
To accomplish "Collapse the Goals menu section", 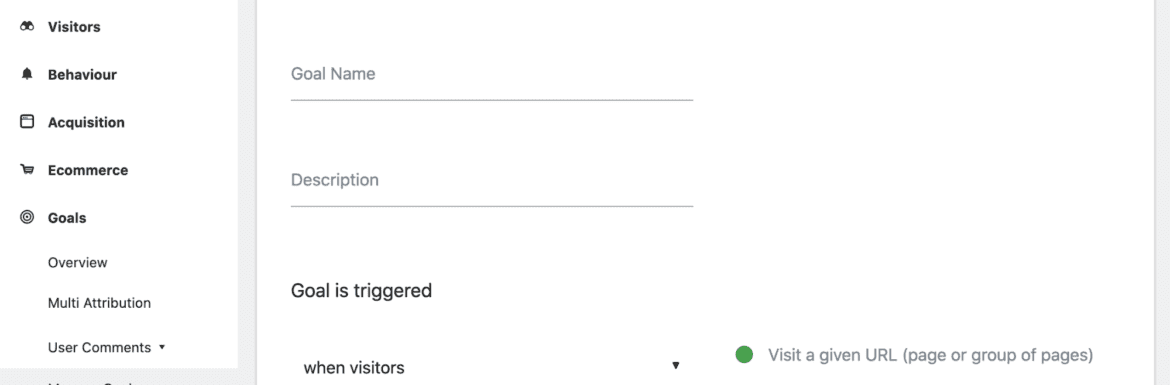I will pos(67,218).
